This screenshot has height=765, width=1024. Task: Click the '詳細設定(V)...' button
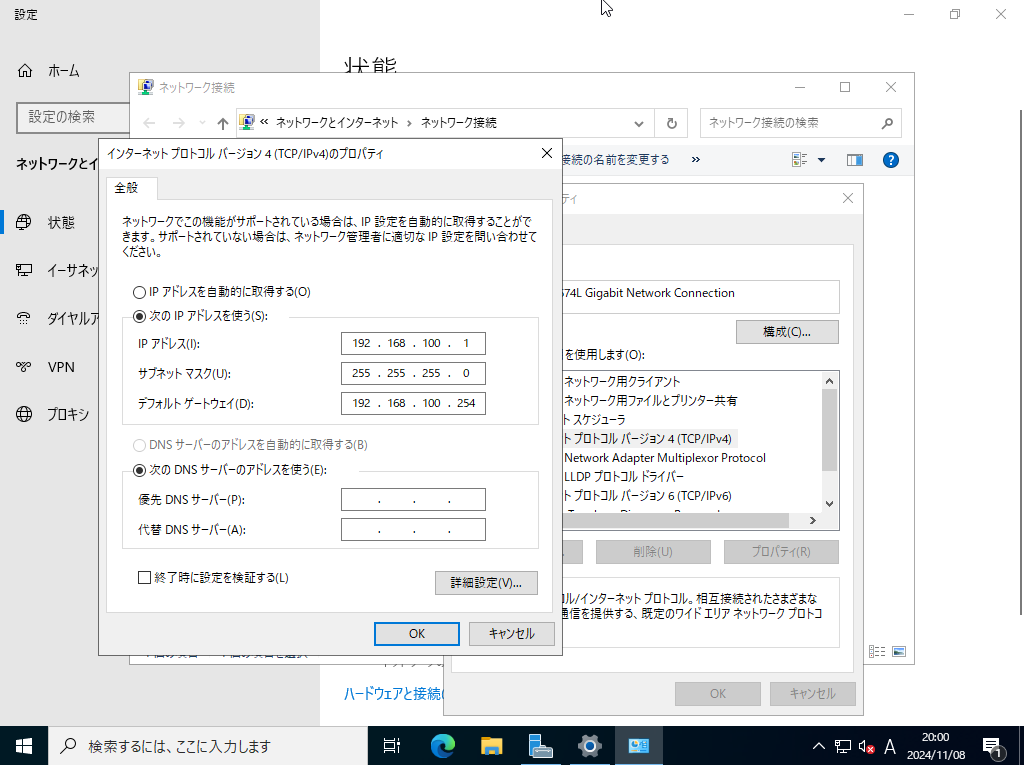coord(486,582)
